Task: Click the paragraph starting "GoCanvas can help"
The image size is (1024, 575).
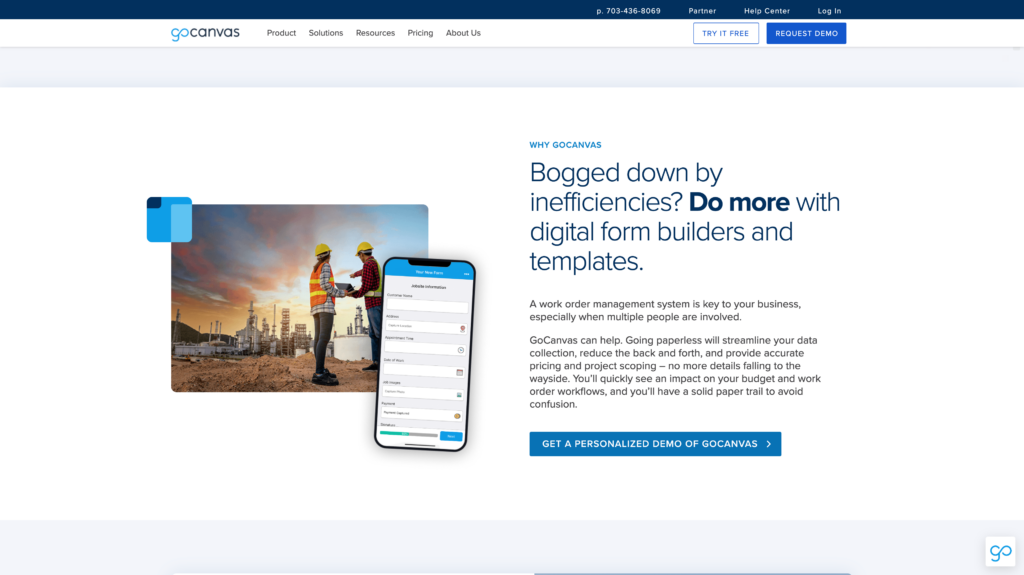Action: 675,372
